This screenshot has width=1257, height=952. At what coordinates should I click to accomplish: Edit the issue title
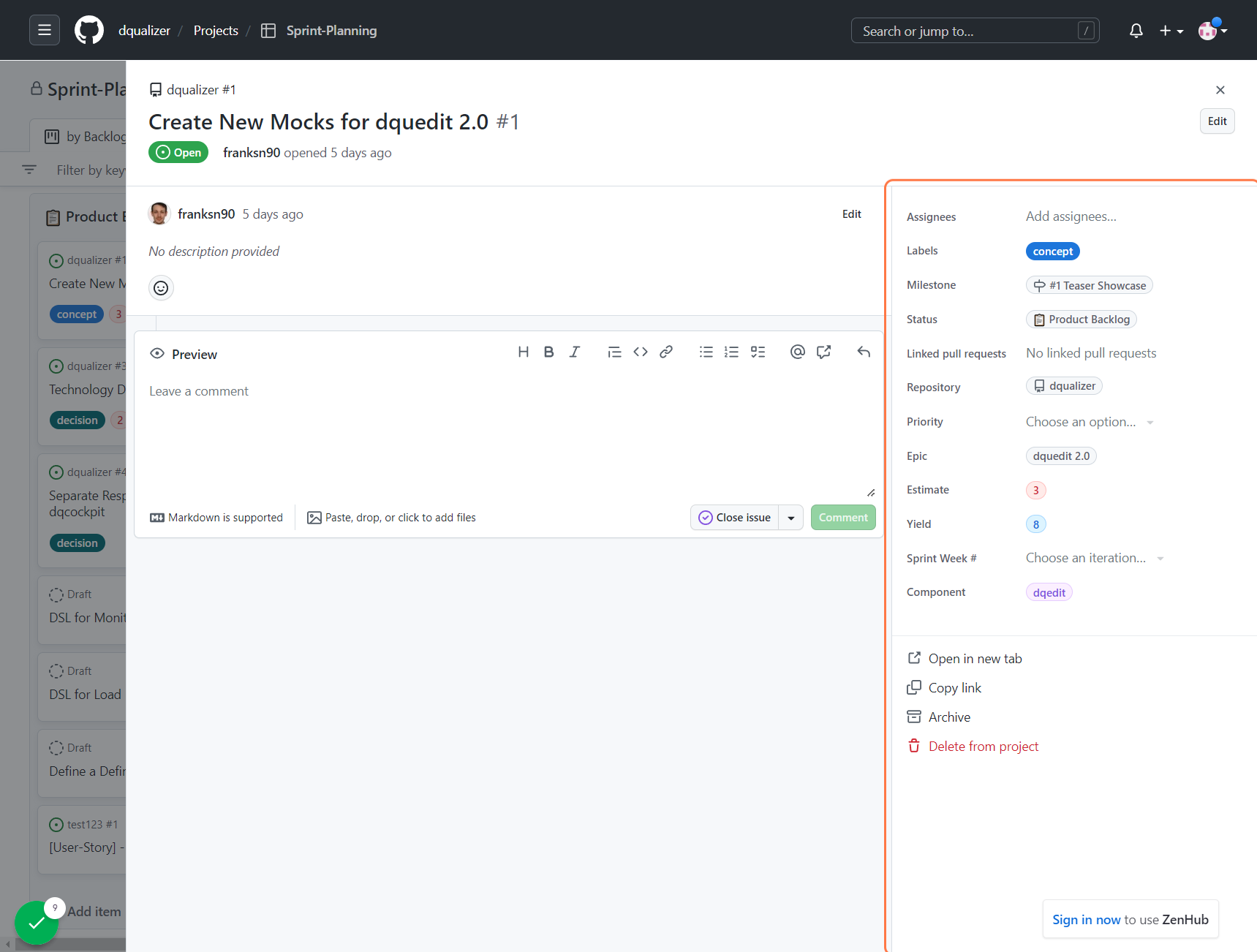1217,121
